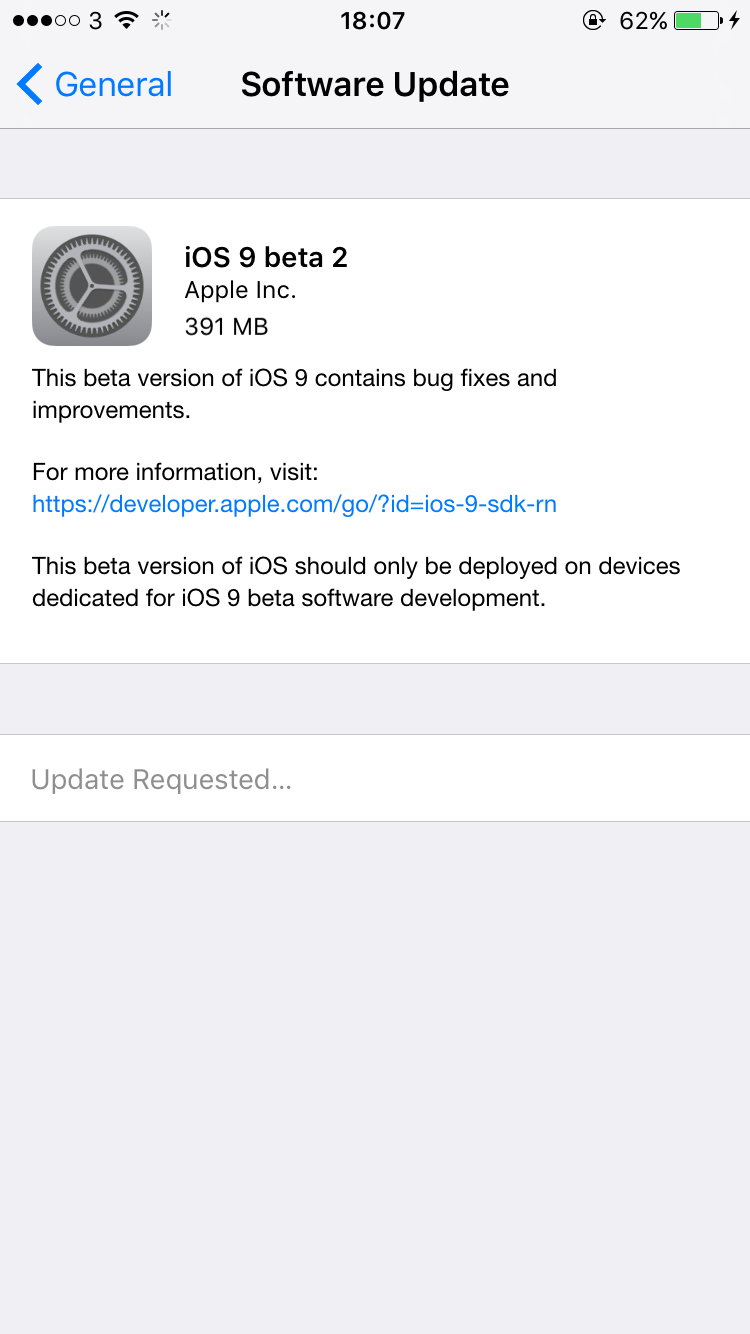Tap the Update Requested… row
750x1334 pixels.
tap(375, 778)
